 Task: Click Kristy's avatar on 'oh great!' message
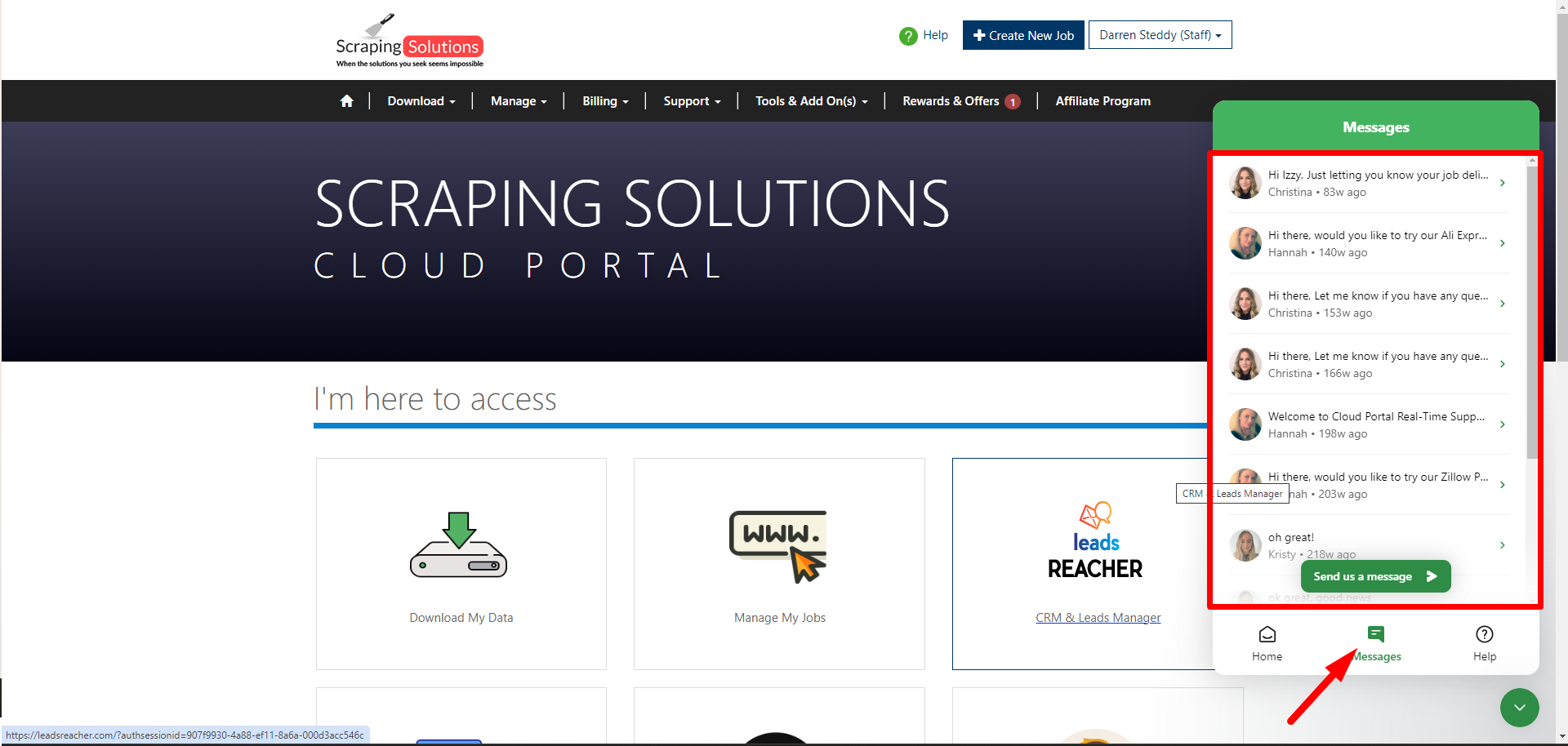pyautogui.click(x=1245, y=545)
